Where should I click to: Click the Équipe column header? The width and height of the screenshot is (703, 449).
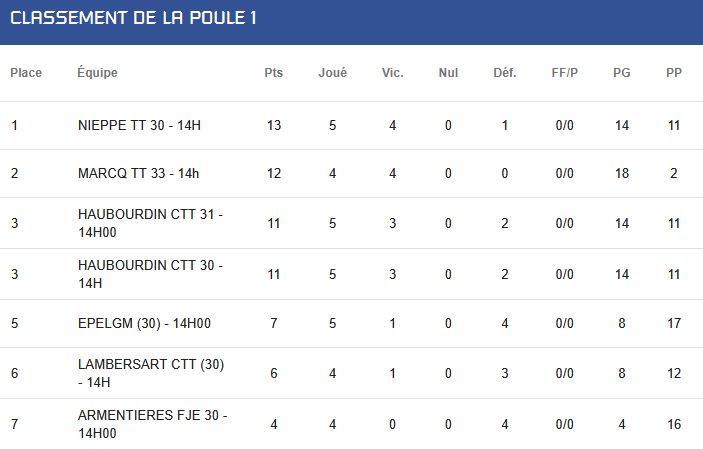pyautogui.click(x=97, y=72)
